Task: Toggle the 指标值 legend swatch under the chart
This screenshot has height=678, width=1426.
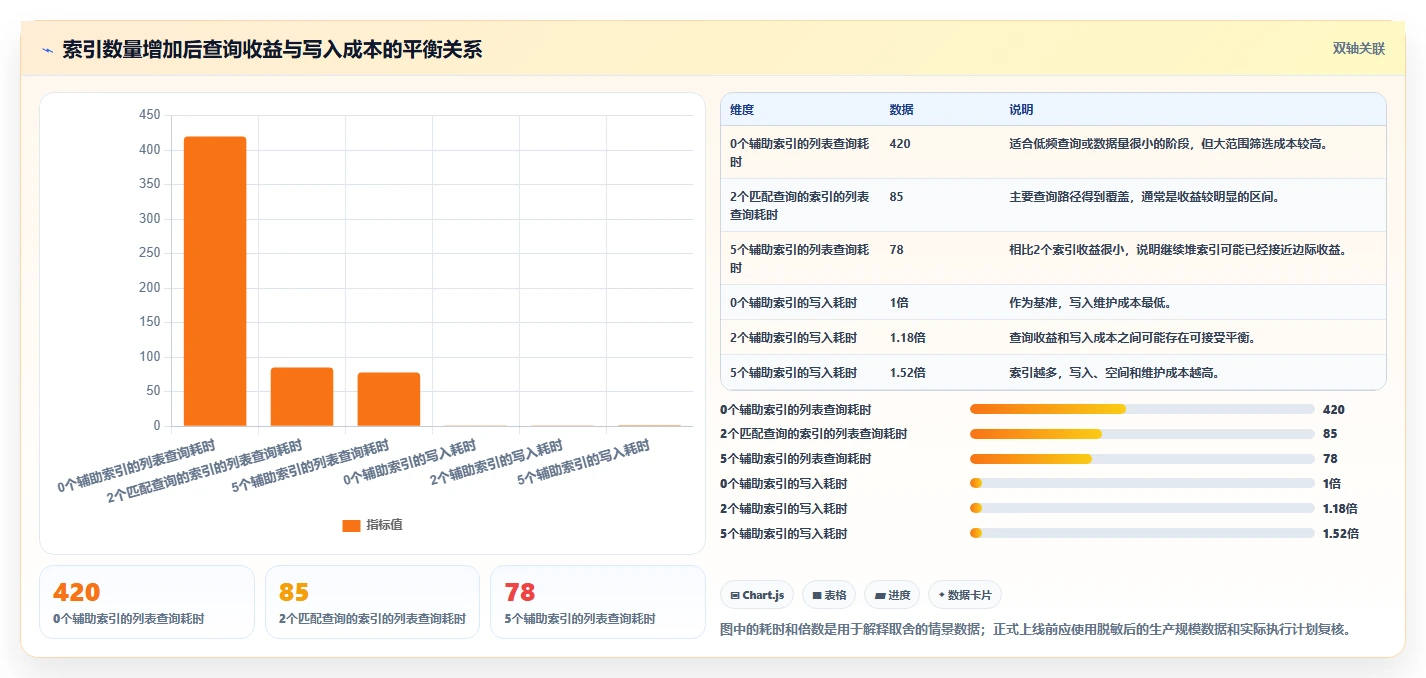Action: [x=351, y=525]
